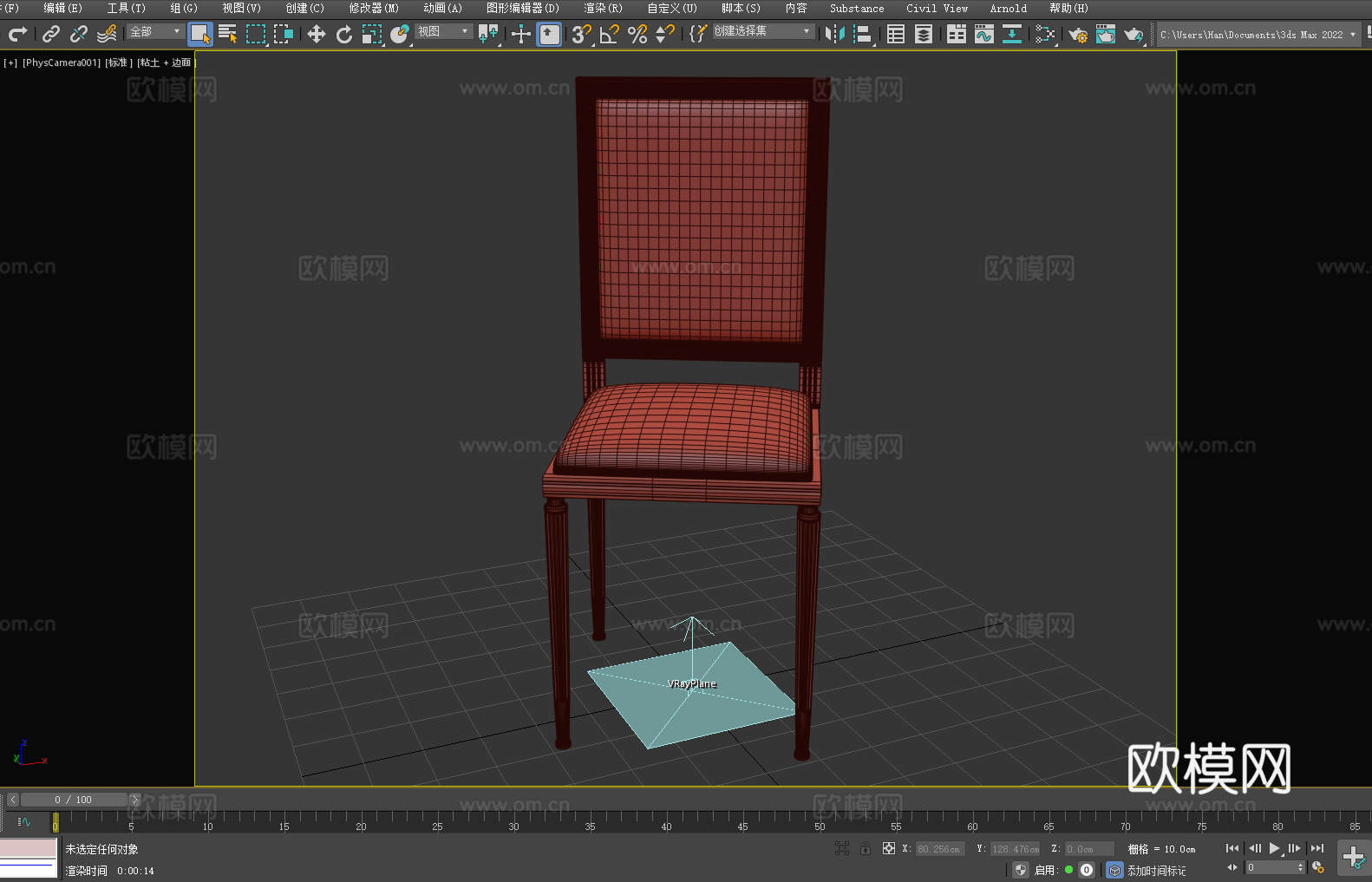1372x882 pixels.
Task: Step to the next frame
Action: [x=1294, y=848]
